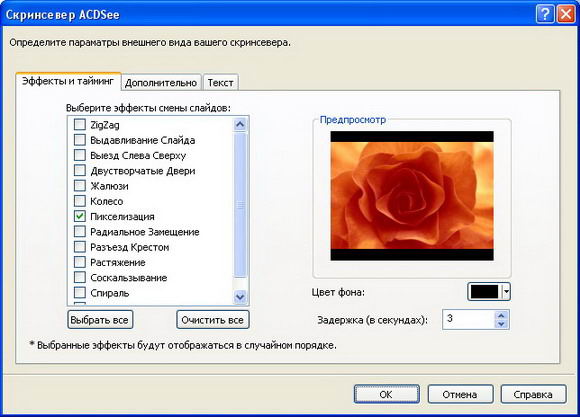Increase delay with the spinner up arrow
The height and width of the screenshot is (417, 580).
click(501, 315)
